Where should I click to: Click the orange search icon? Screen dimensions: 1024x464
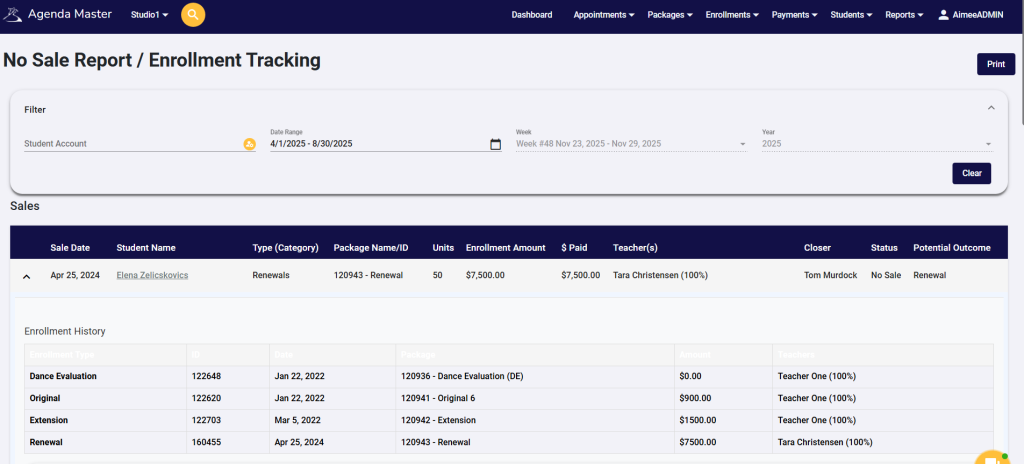[193, 15]
